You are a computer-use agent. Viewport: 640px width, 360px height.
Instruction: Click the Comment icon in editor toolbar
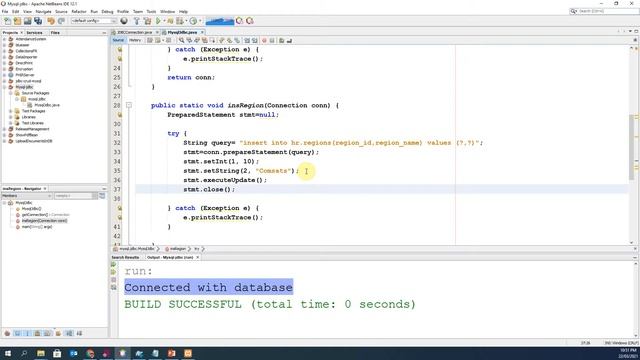[282, 40]
